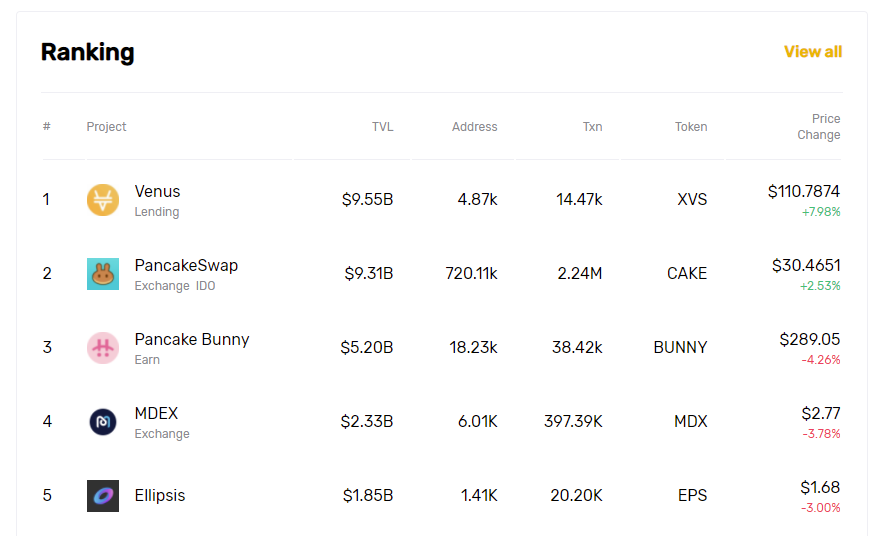882x536 pixels.
Task: Click the Txn column header
Action: tap(592, 127)
